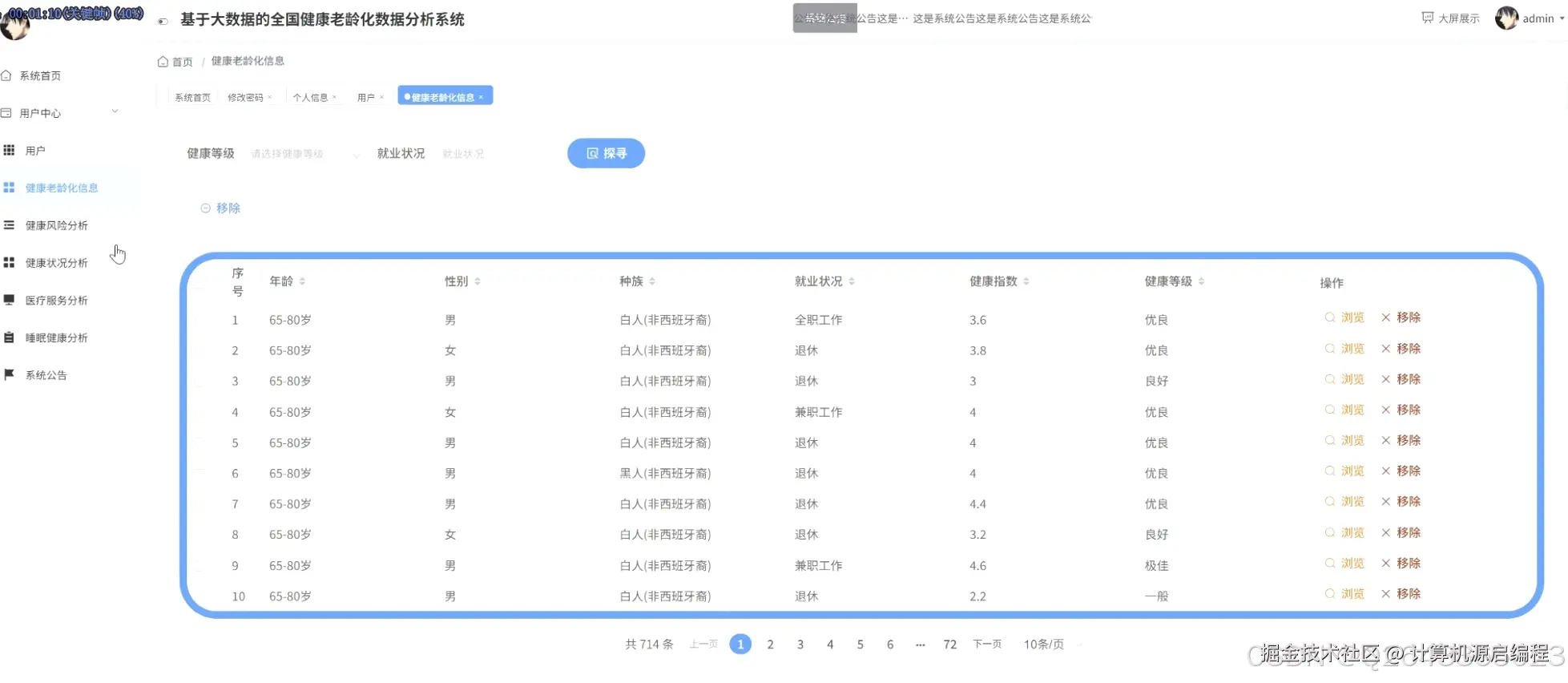The width and height of the screenshot is (1568, 683).
Task: Click the blue 探寻 search button
Action: (x=606, y=153)
